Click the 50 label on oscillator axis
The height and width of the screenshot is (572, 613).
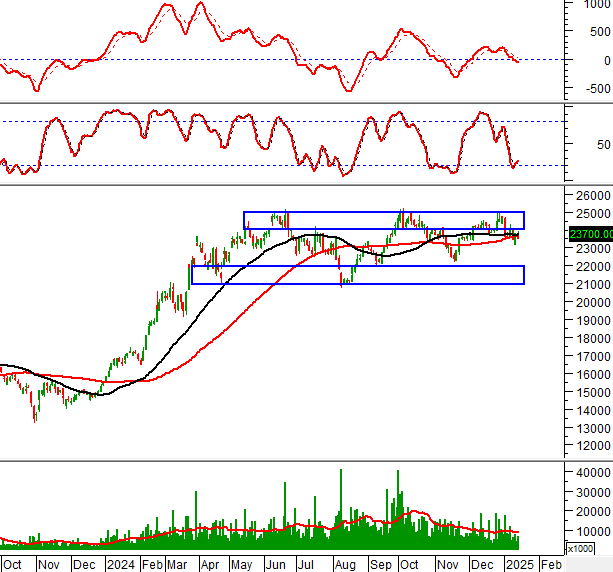coord(604,145)
